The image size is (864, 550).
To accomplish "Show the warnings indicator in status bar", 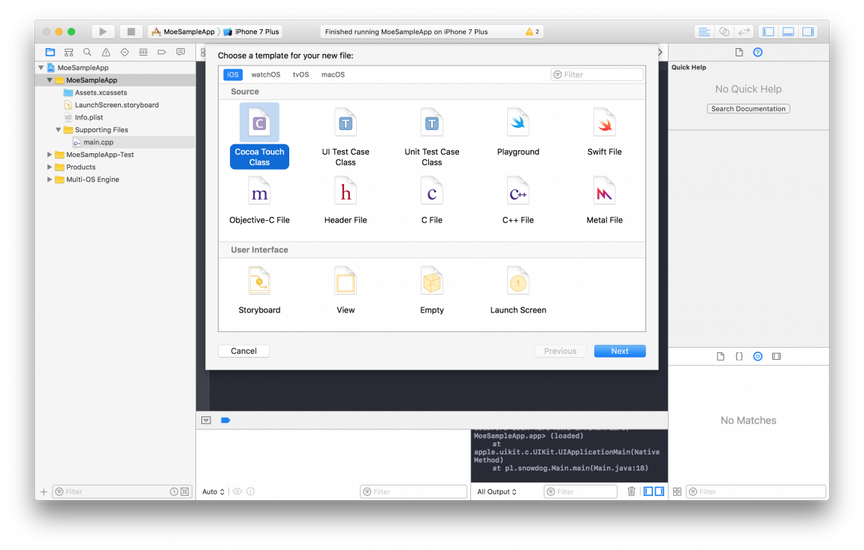I will click(532, 31).
